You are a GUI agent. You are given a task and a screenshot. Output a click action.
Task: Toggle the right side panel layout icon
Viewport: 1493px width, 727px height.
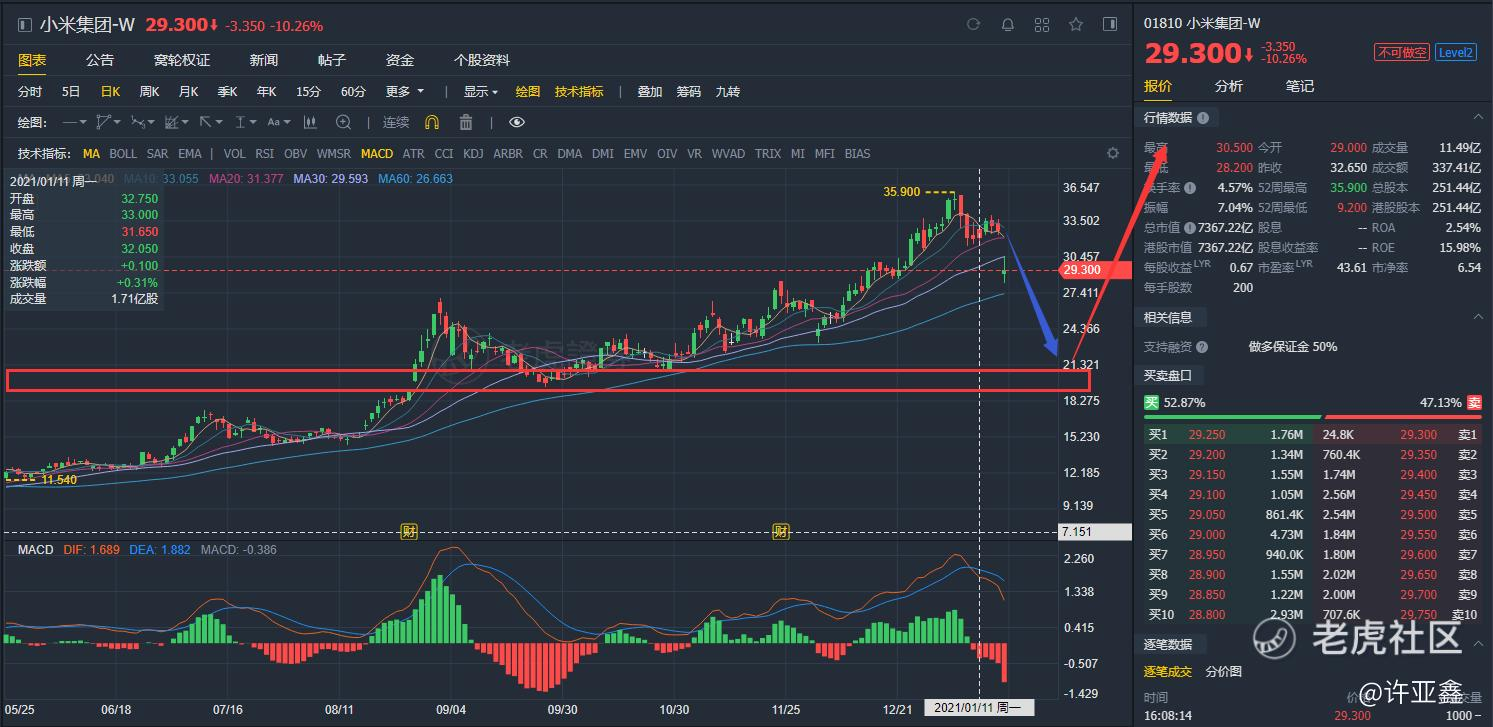(1110, 25)
